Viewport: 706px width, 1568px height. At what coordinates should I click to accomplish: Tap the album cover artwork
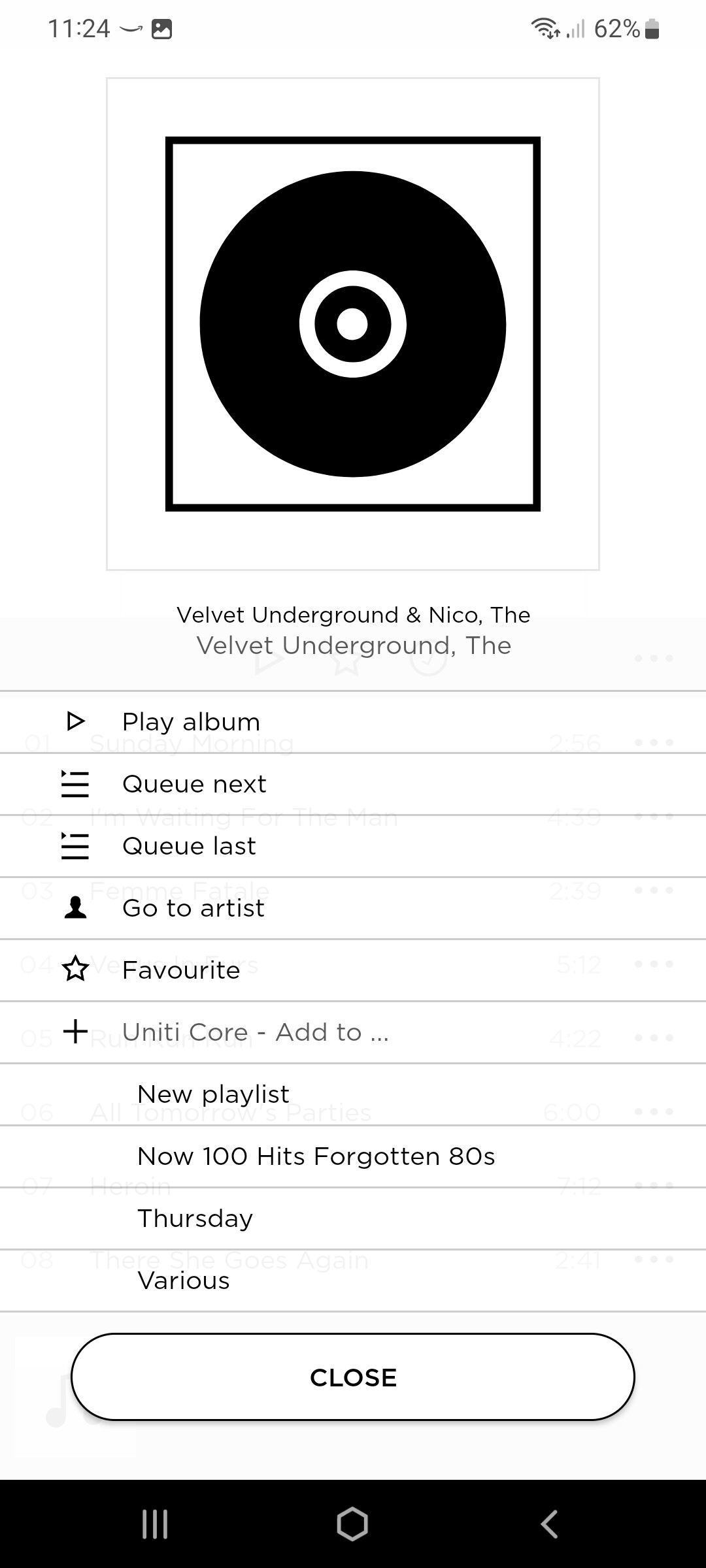(353, 324)
